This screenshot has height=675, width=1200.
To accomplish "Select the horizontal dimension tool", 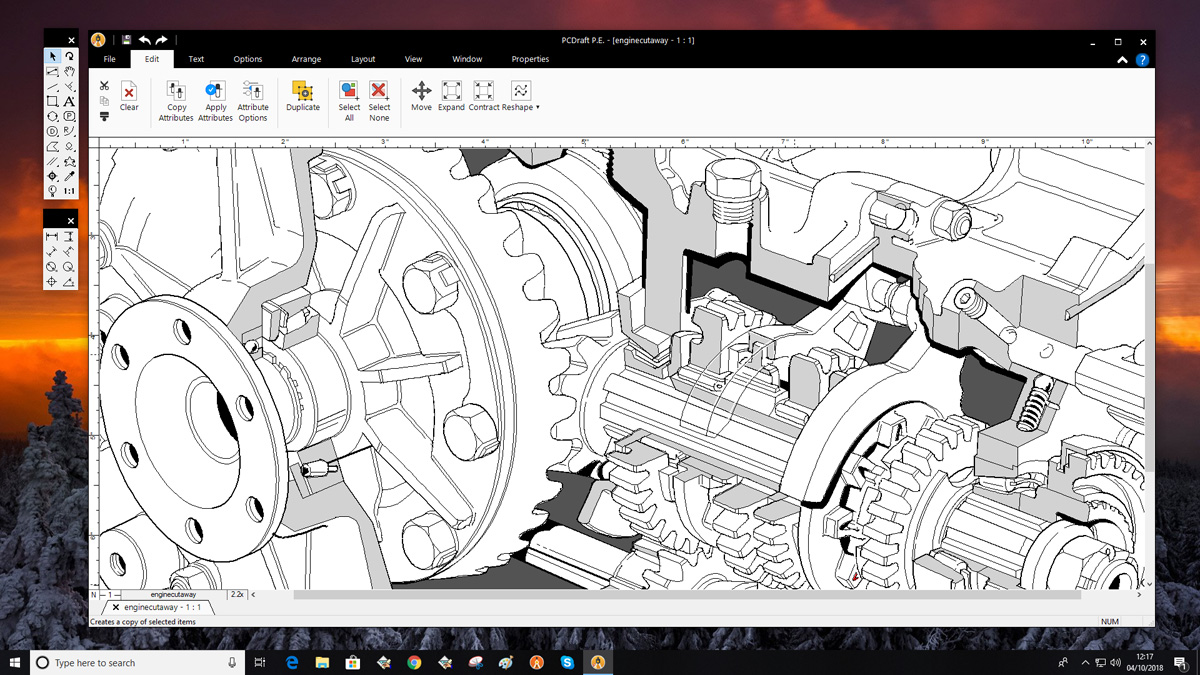I will tap(52, 237).
